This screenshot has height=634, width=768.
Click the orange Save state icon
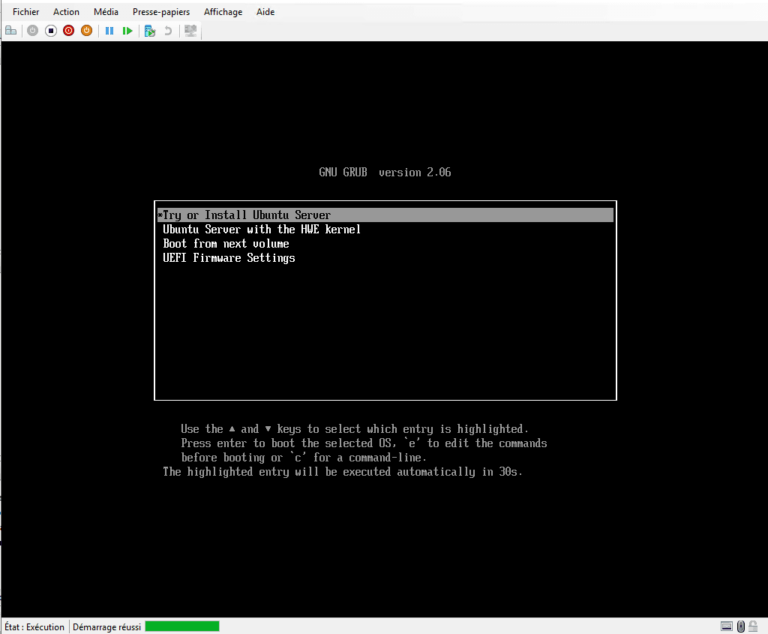coord(86,31)
